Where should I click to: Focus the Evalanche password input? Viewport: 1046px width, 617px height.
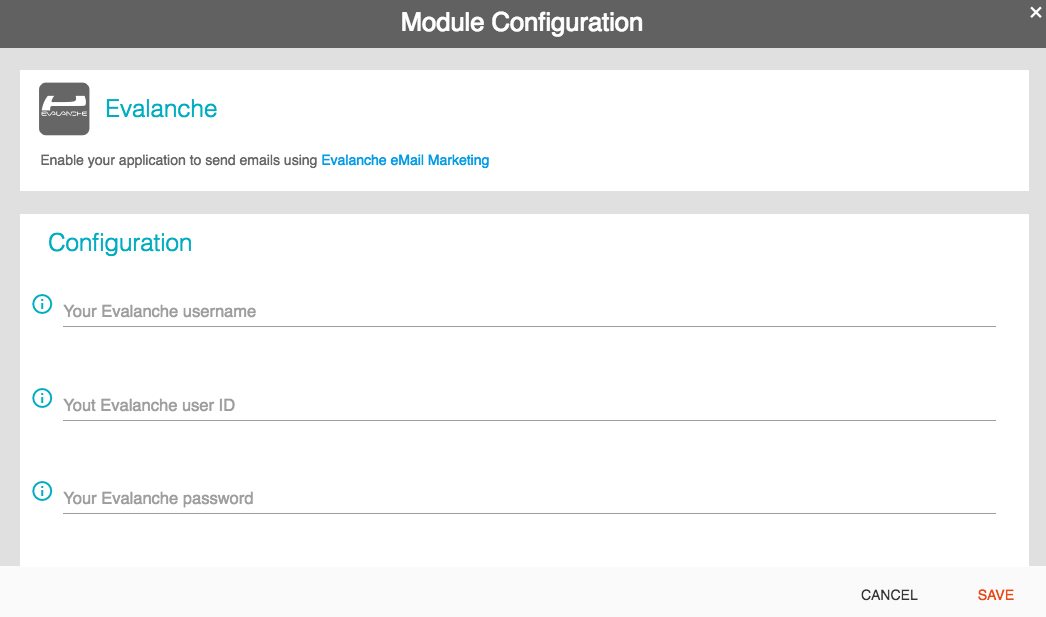coord(528,498)
